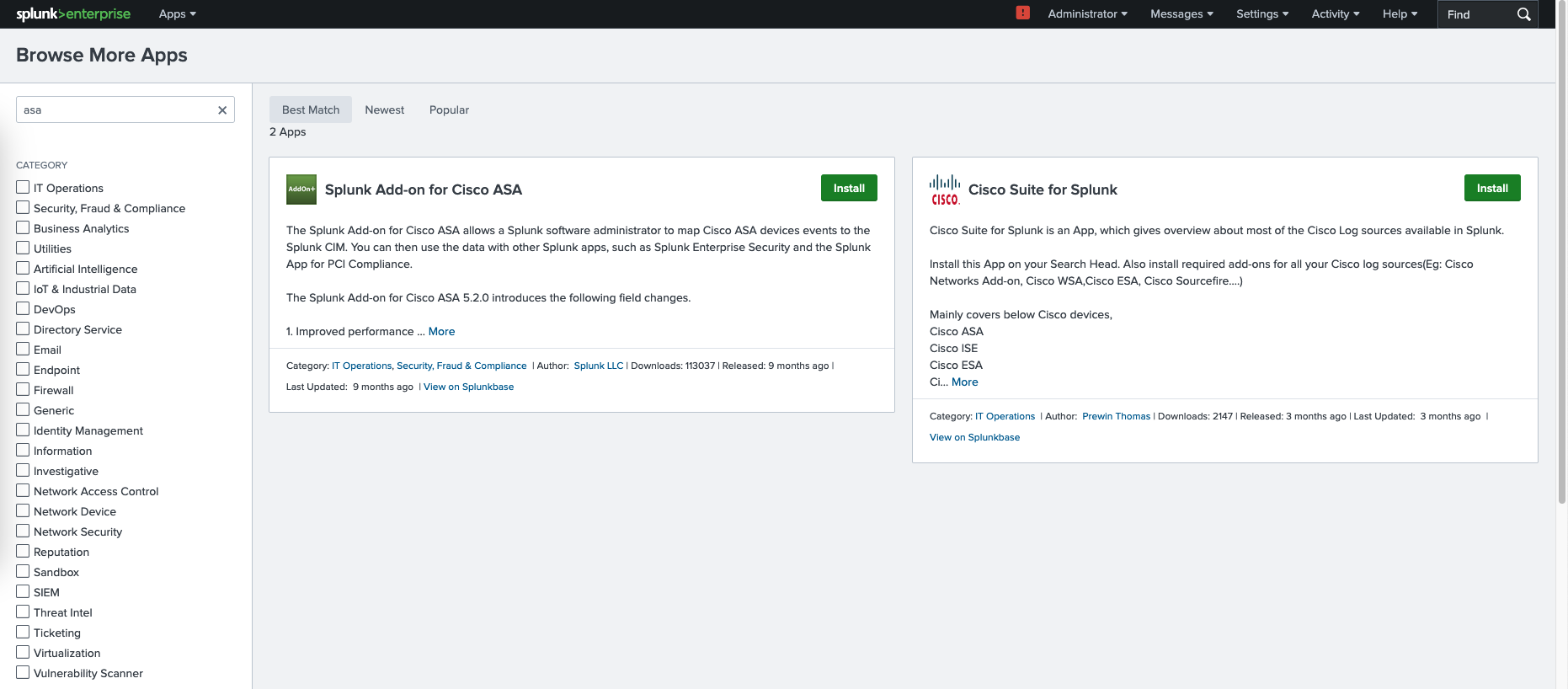Open the Prewin Thomas author link
Screen dimensions: 1568x689
click(1116, 416)
